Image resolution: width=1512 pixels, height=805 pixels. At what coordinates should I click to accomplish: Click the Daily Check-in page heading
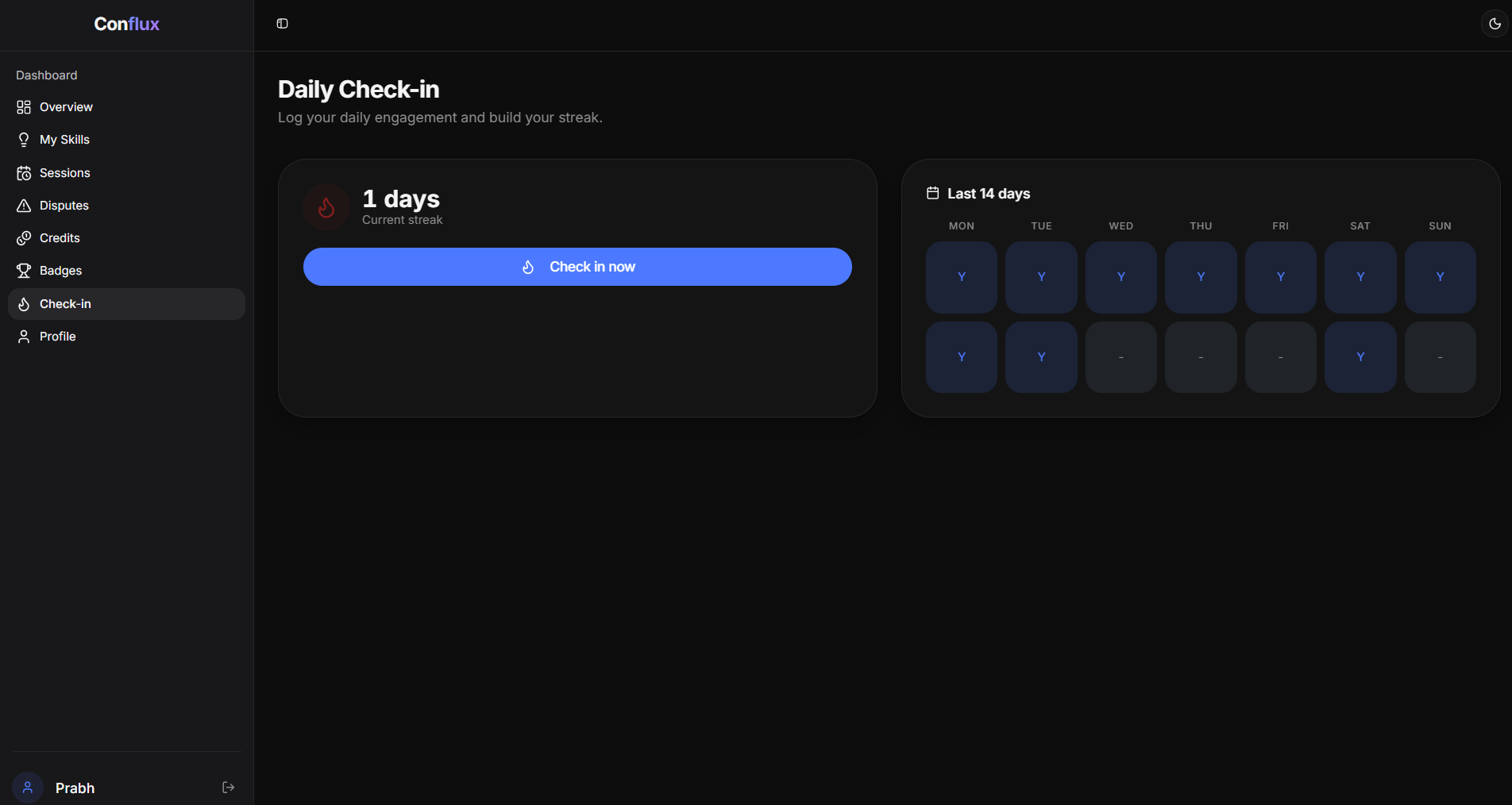point(358,90)
